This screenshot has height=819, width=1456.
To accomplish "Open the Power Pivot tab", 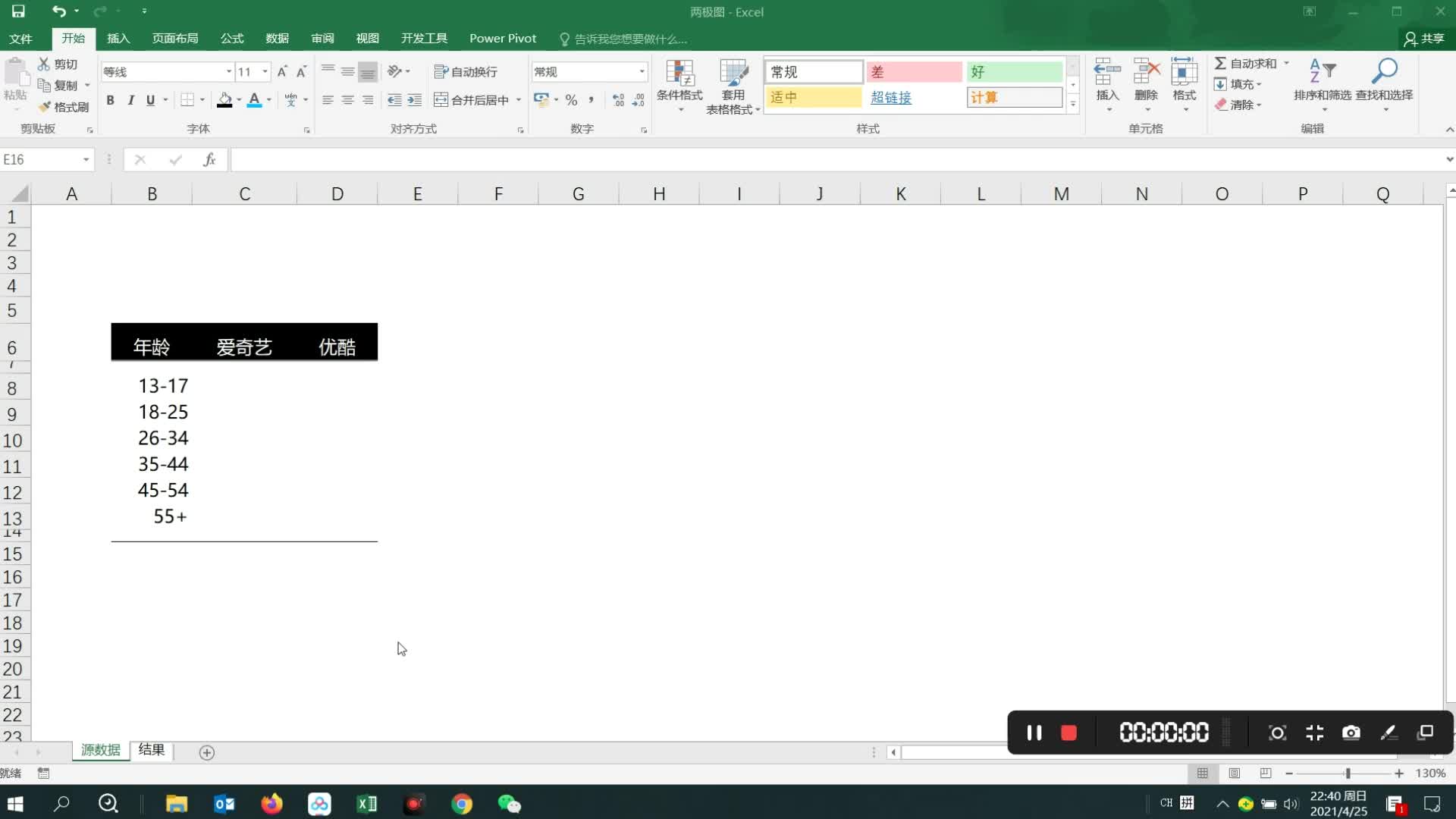I will click(x=502, y=38).
